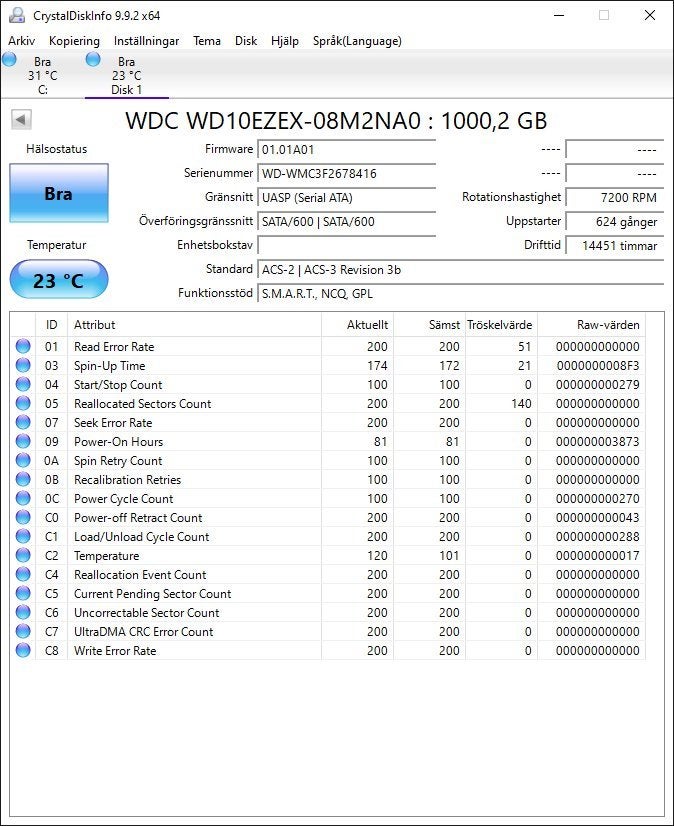Open the Tema menu
The image size is (674, 826).
207,41
